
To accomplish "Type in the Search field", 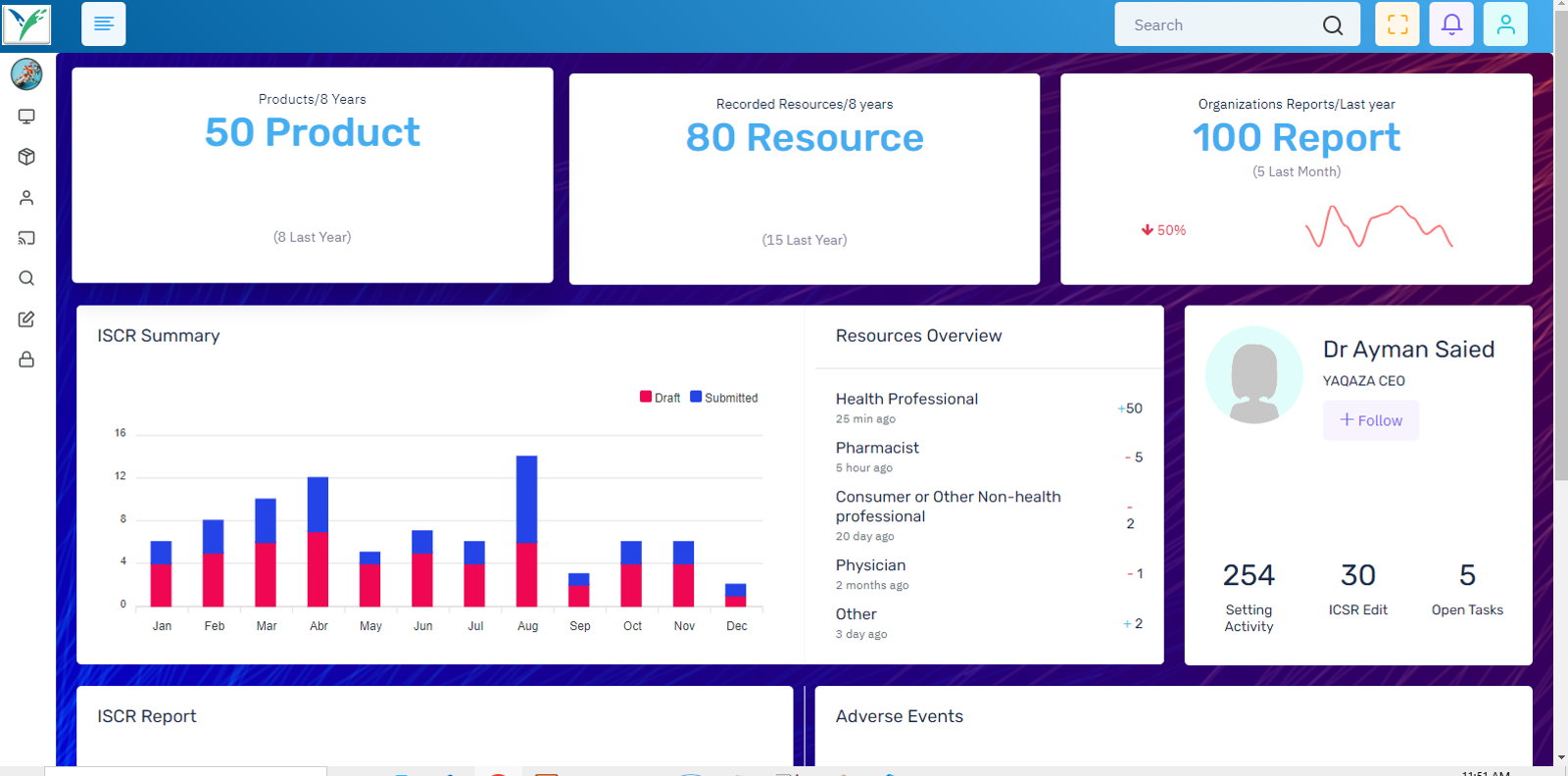I will click(x=1220, y=25).
